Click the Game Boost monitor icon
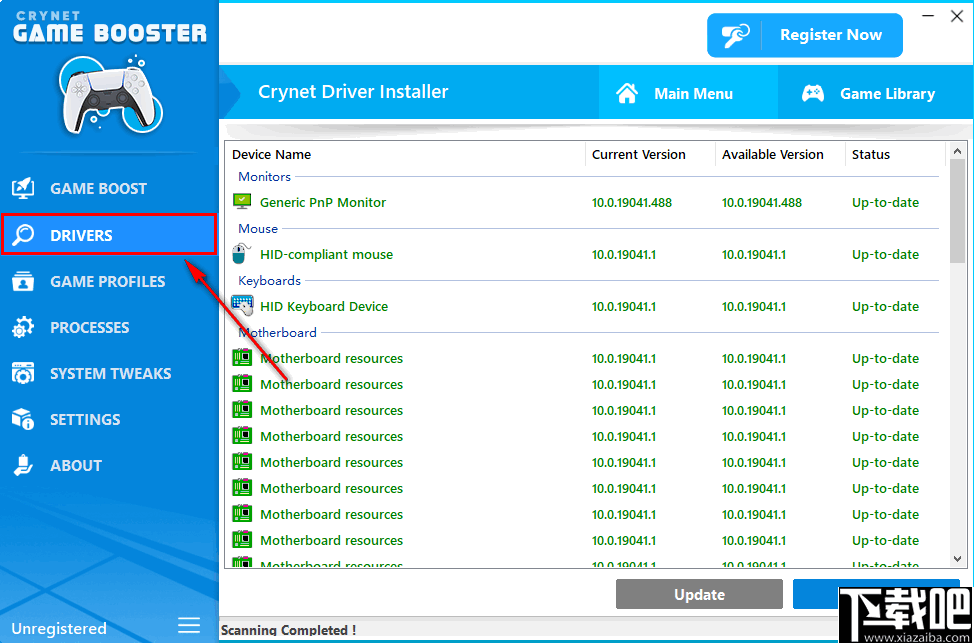The image size is (974, 643). (23, 189)
